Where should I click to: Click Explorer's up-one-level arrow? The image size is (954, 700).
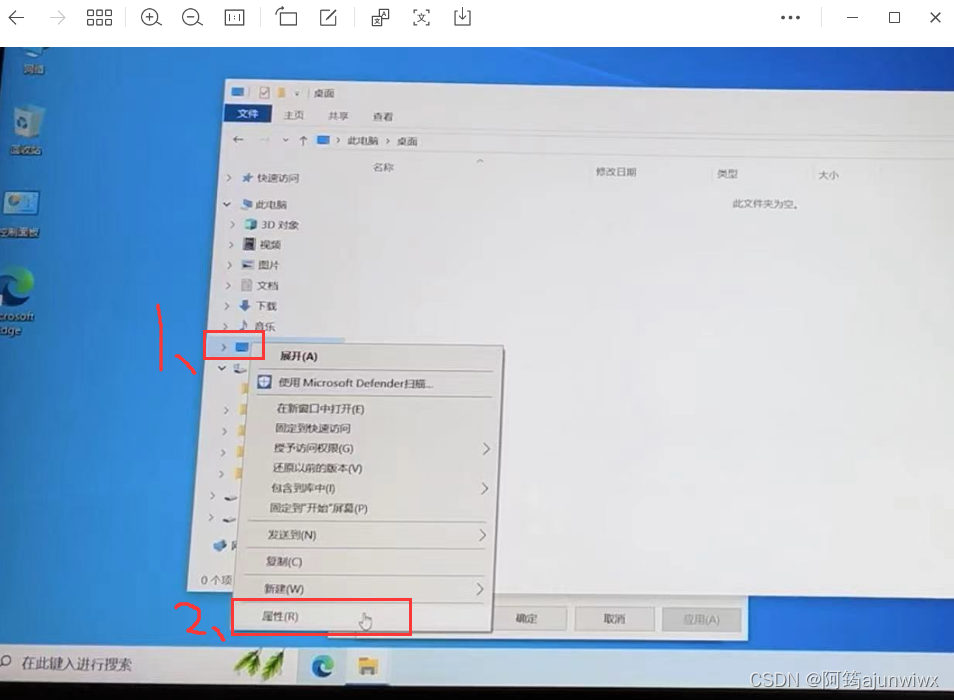(x=302, y=140)
